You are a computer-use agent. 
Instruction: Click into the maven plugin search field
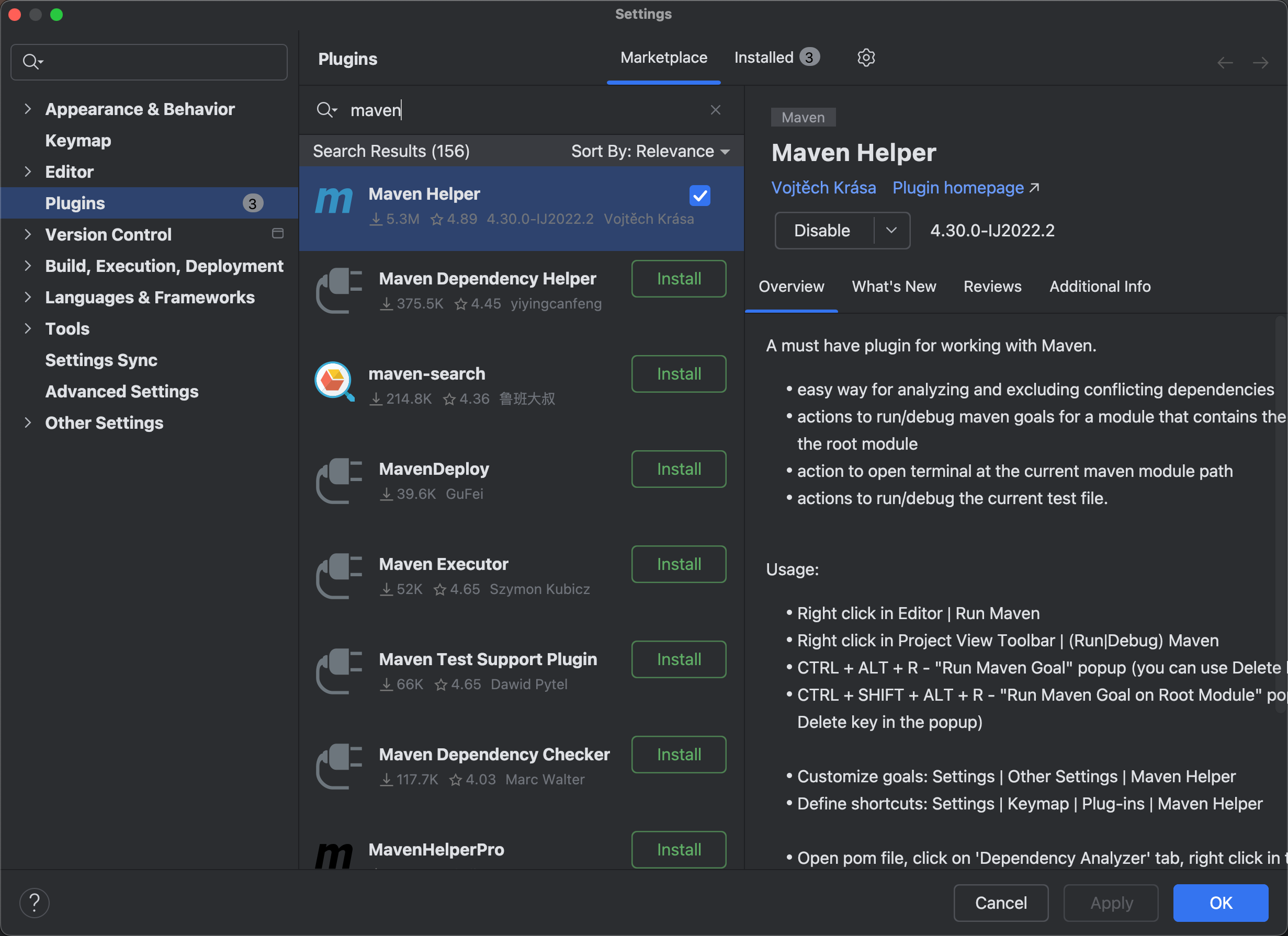(x=523, y=110)
